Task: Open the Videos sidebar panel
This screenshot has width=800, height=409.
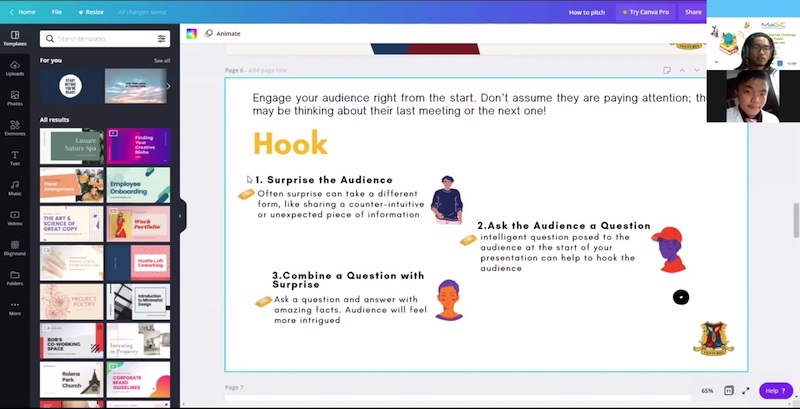Action: 15,217
